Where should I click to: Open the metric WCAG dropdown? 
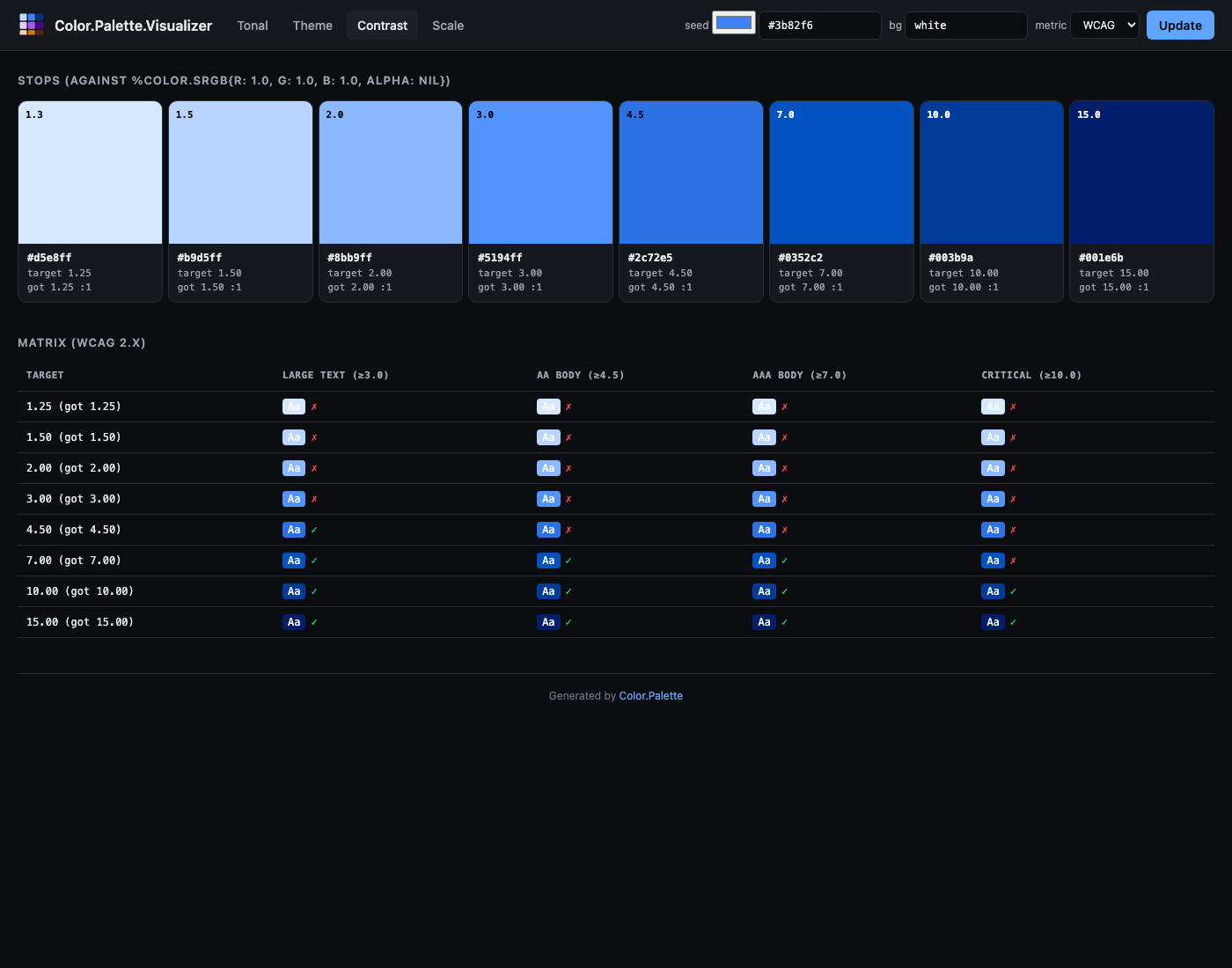(1104, 26)
